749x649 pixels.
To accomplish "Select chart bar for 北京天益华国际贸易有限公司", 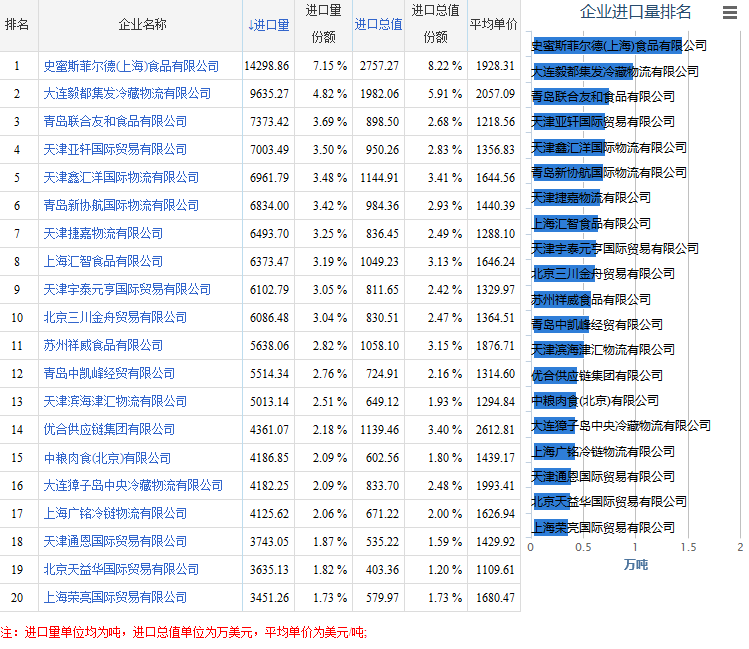I will point(552,501).
